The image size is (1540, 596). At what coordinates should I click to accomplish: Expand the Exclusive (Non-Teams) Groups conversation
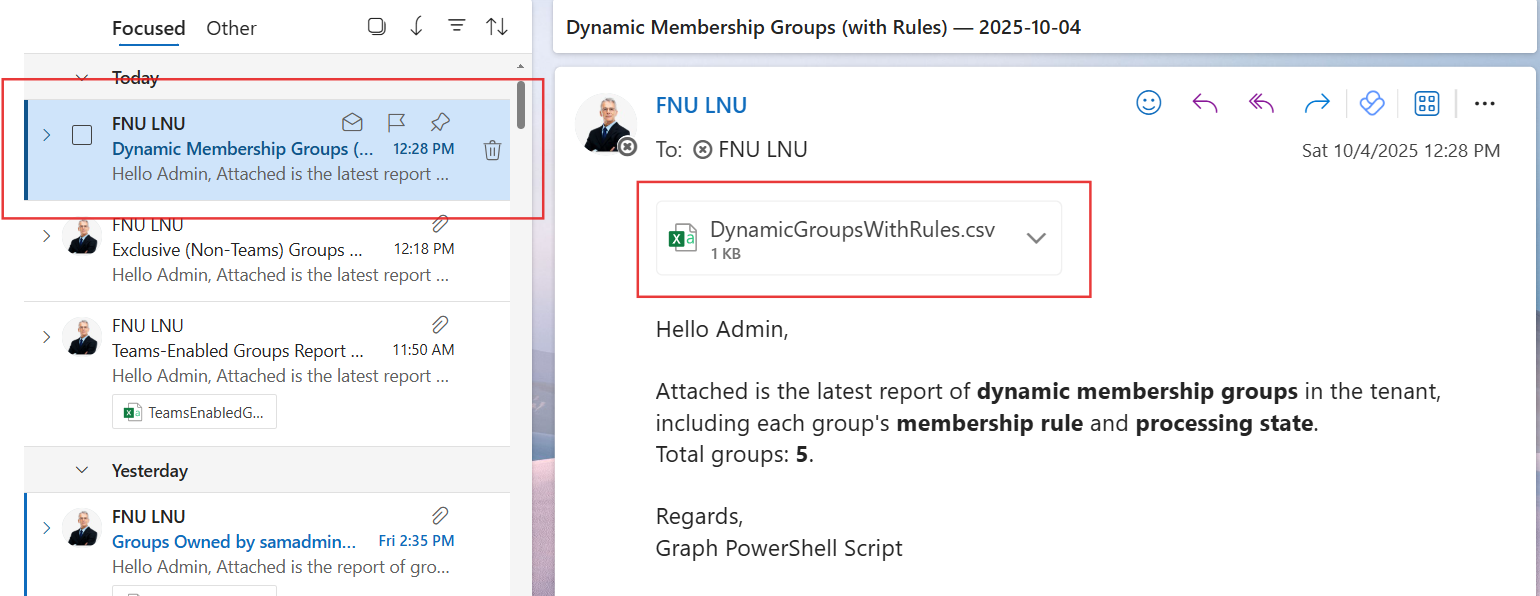point(46,236)
